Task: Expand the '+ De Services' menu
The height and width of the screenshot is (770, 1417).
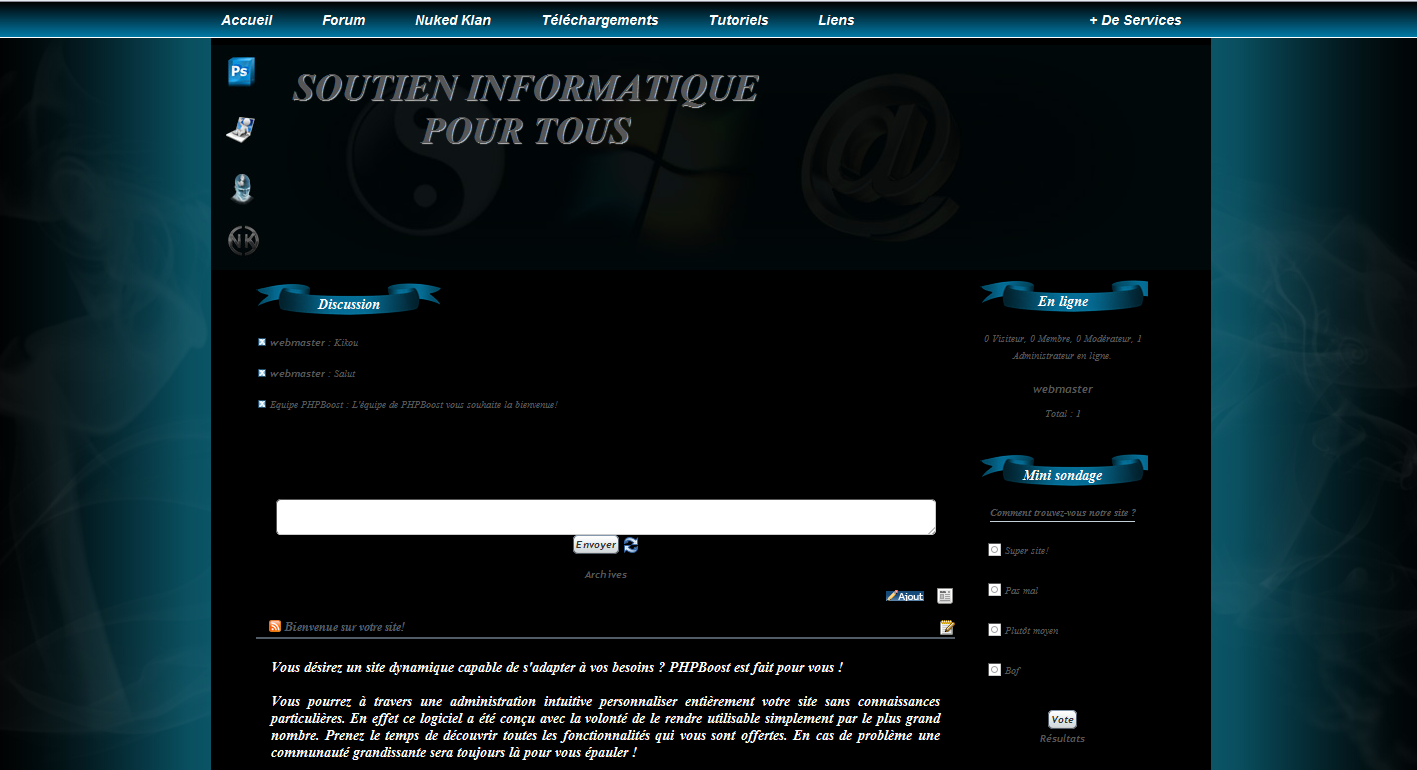Action: click(x=1135, y=20)
